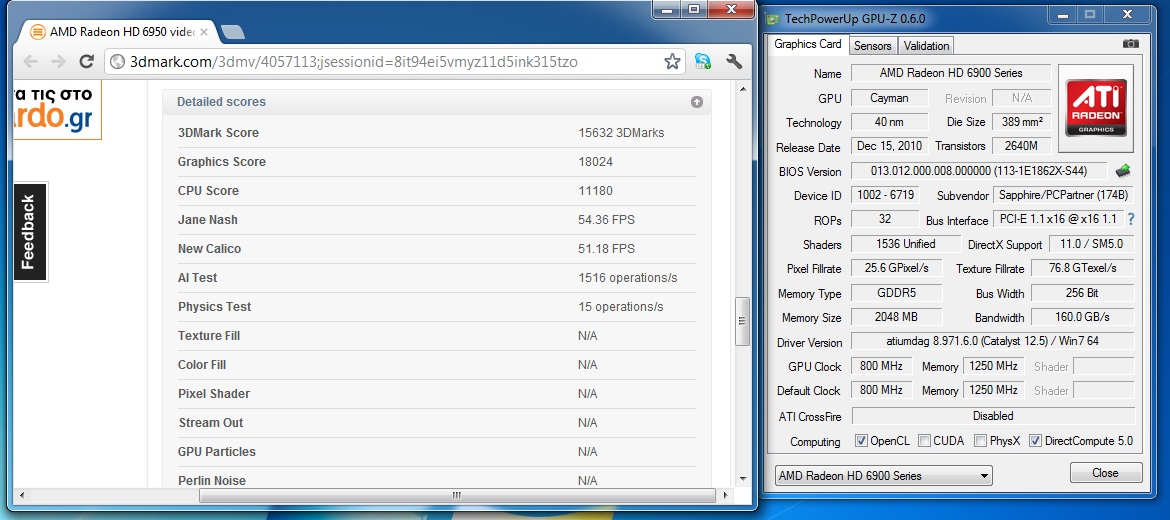Toggle the OpenCL checkbox
Viewport: 1170px width, 520px height.
861,440
